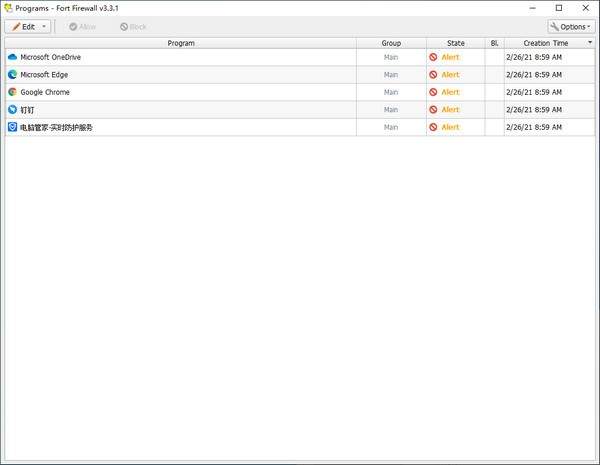Click the Microsoft OneDrive cloud icon
Image resolution: width=600 pixels, height=465 pixels.
(x=13, y=58)
